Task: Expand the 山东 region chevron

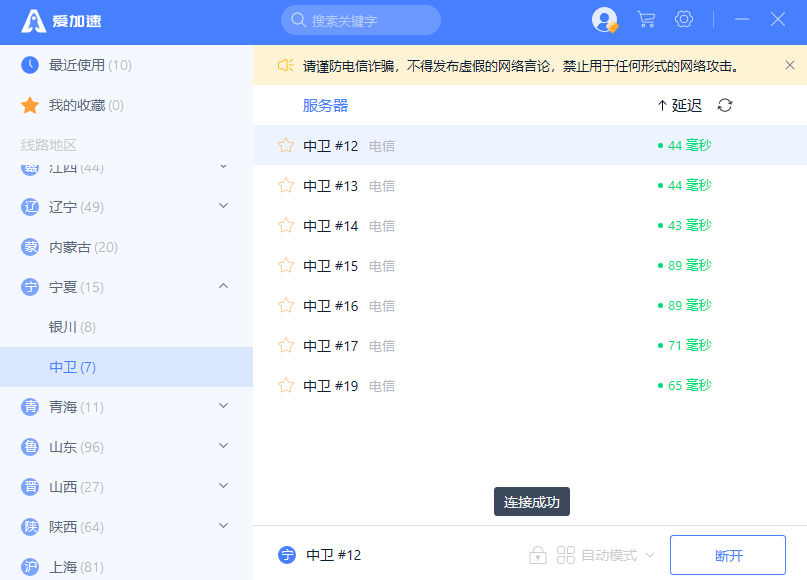Action: [223, 446]
